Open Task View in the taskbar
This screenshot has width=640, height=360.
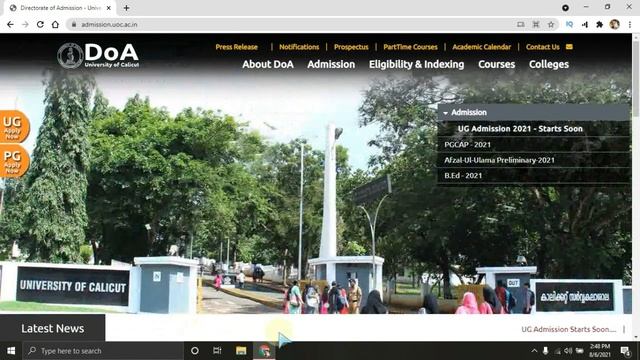[x=217, y=351]
